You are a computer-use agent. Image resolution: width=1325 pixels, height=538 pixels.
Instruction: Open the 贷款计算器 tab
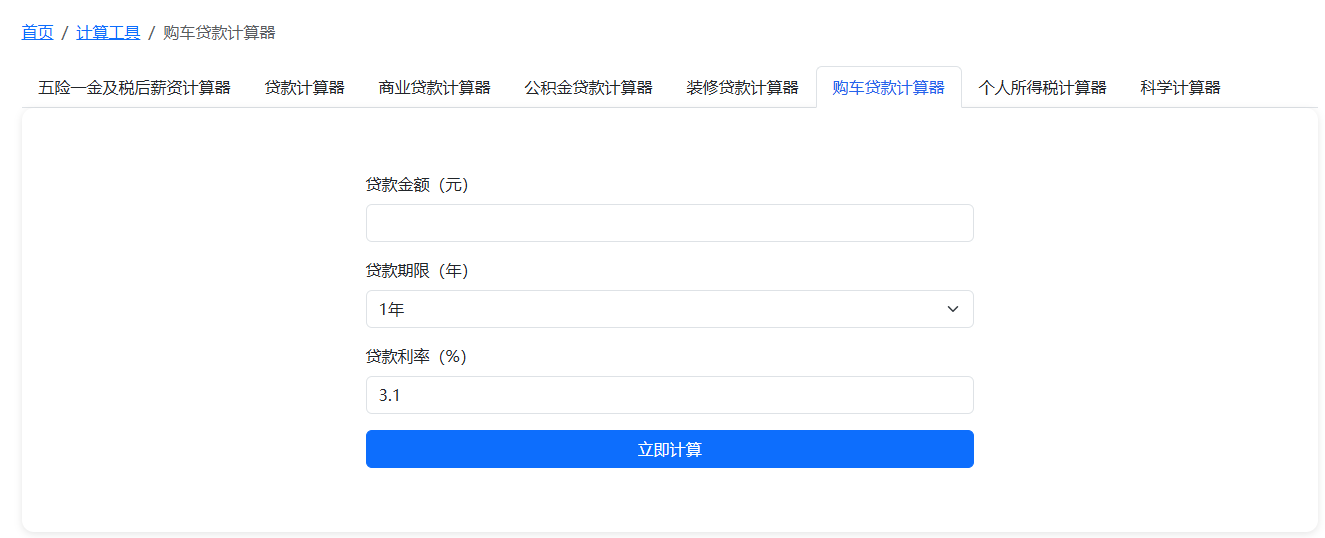coord(305,87)
